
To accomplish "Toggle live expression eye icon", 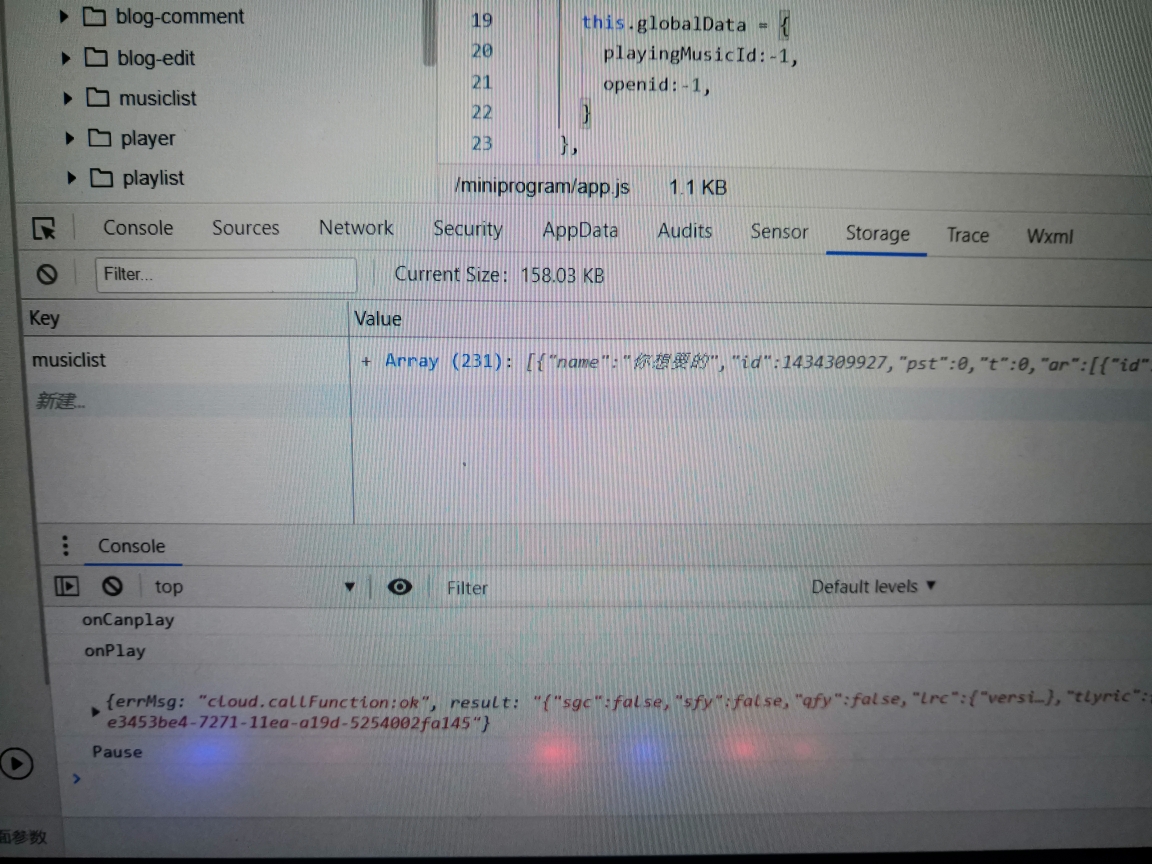I will (x=400, y=586).
